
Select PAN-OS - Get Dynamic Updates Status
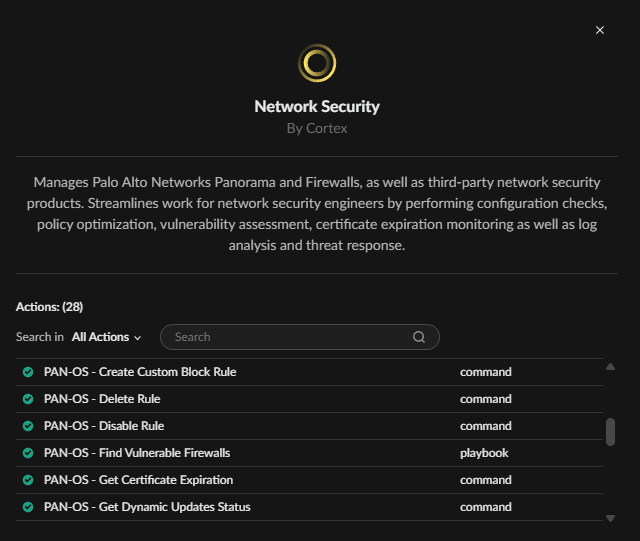[147, 507]
